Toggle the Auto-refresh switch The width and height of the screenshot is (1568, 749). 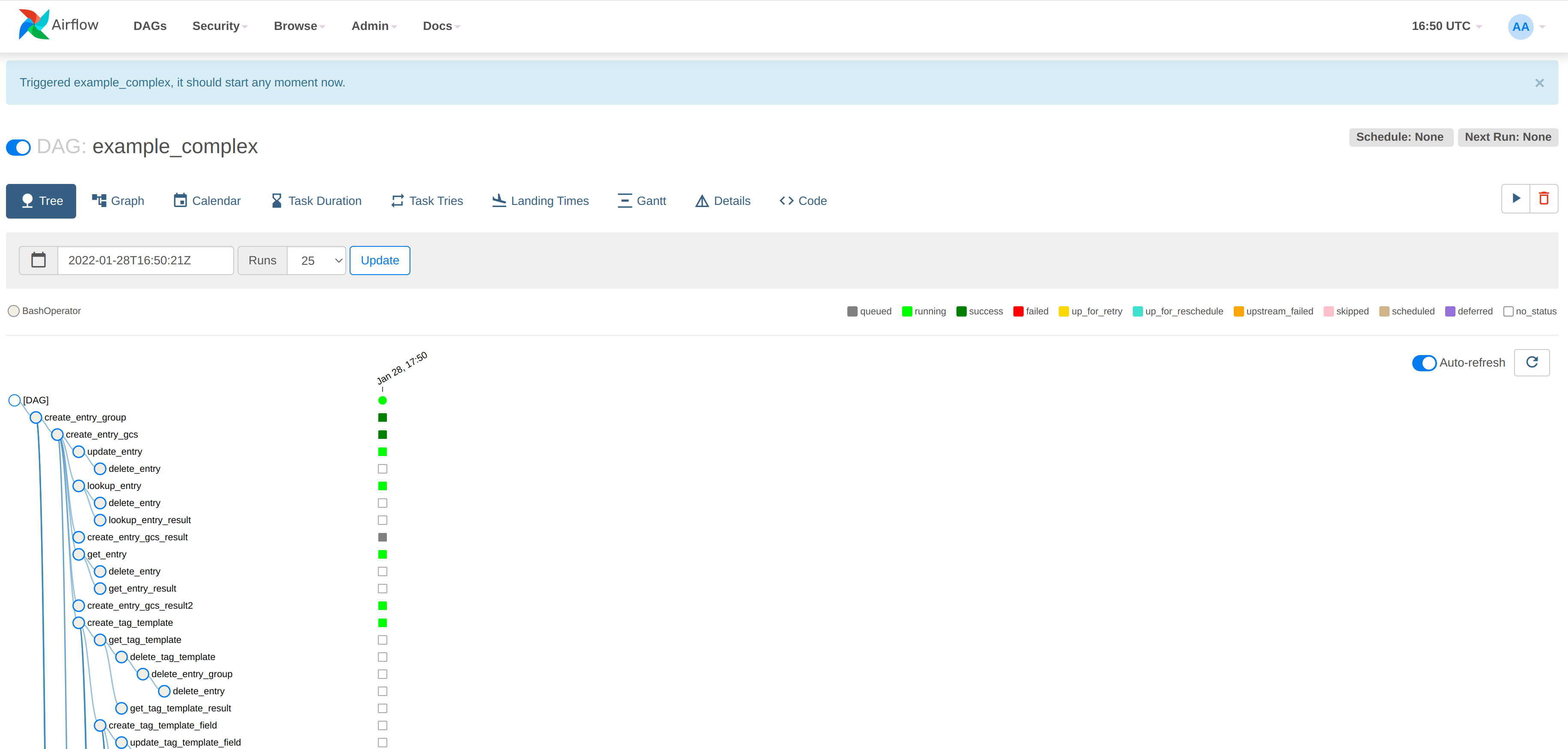[1422, 362]
